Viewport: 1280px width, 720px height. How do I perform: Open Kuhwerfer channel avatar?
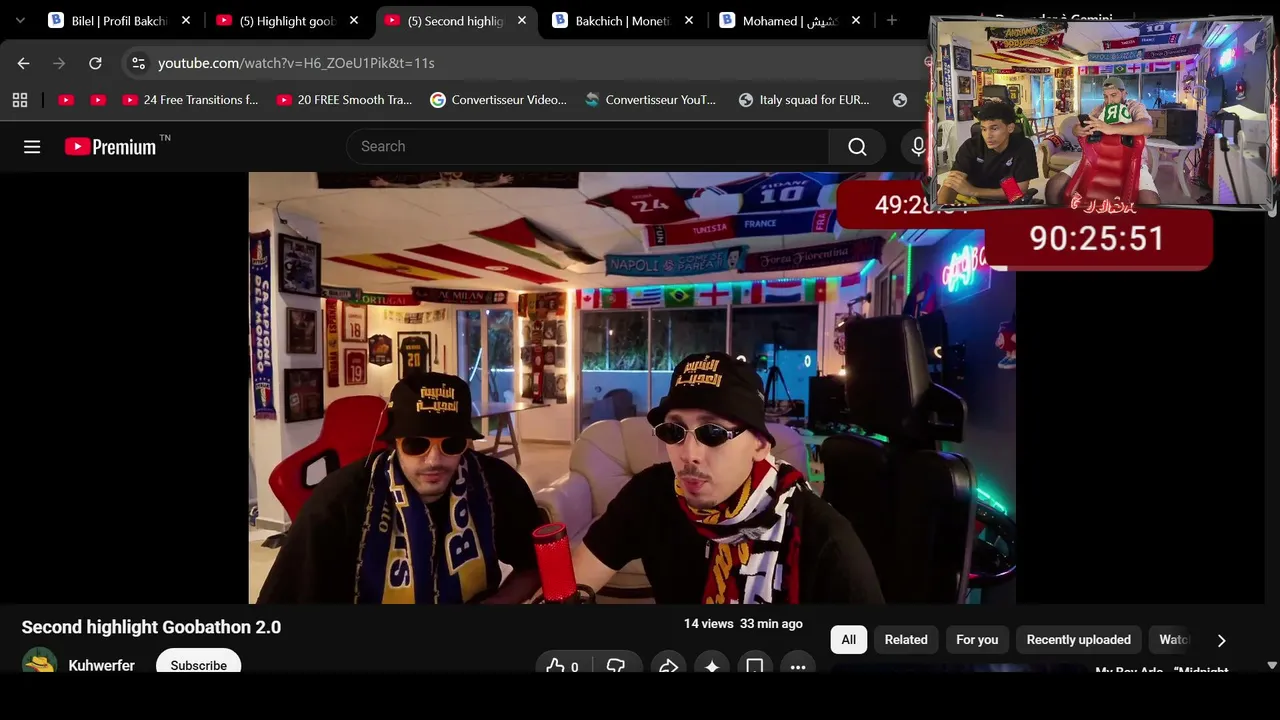click(x=40, y=662)
